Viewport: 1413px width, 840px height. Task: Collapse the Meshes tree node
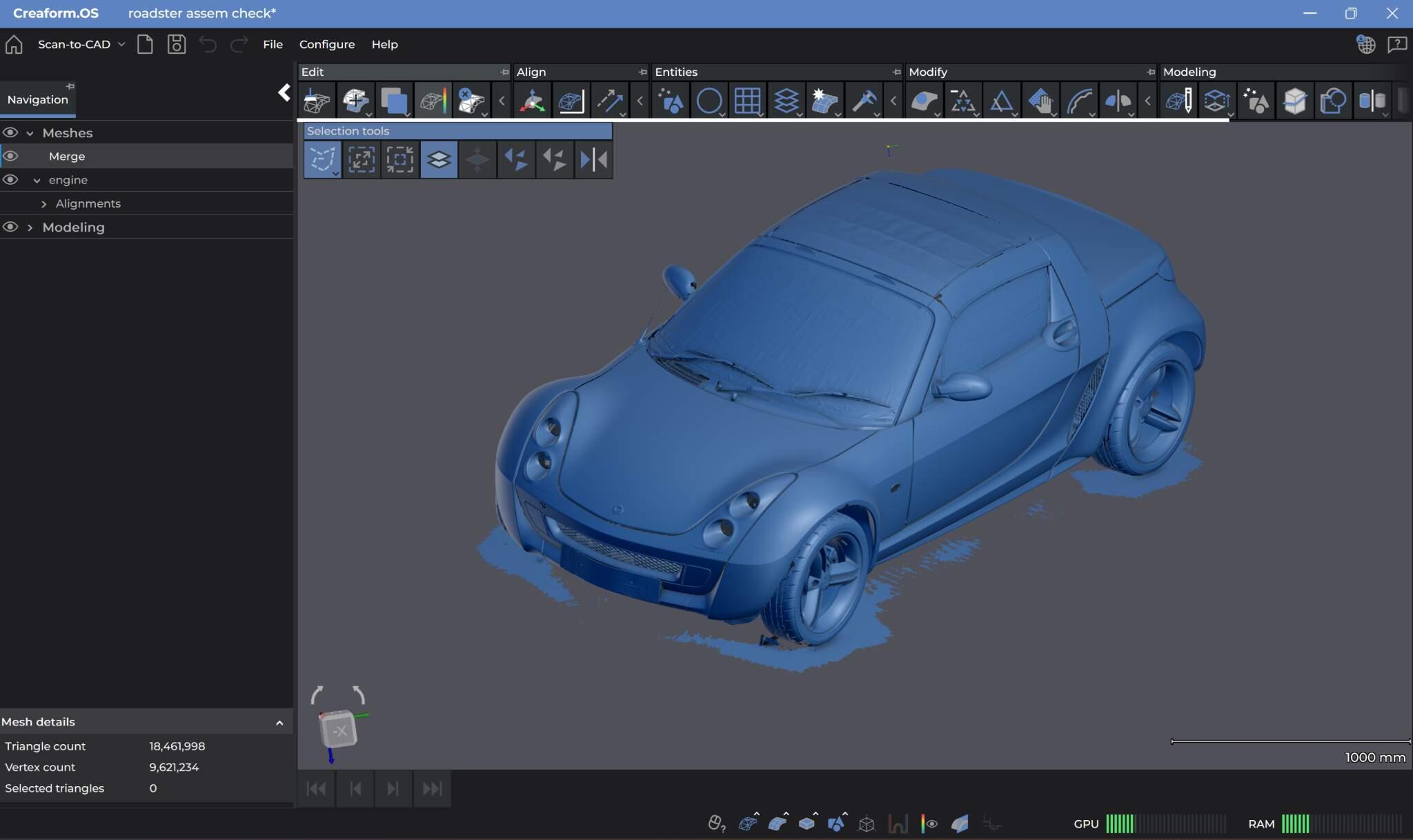pos(30,133)
